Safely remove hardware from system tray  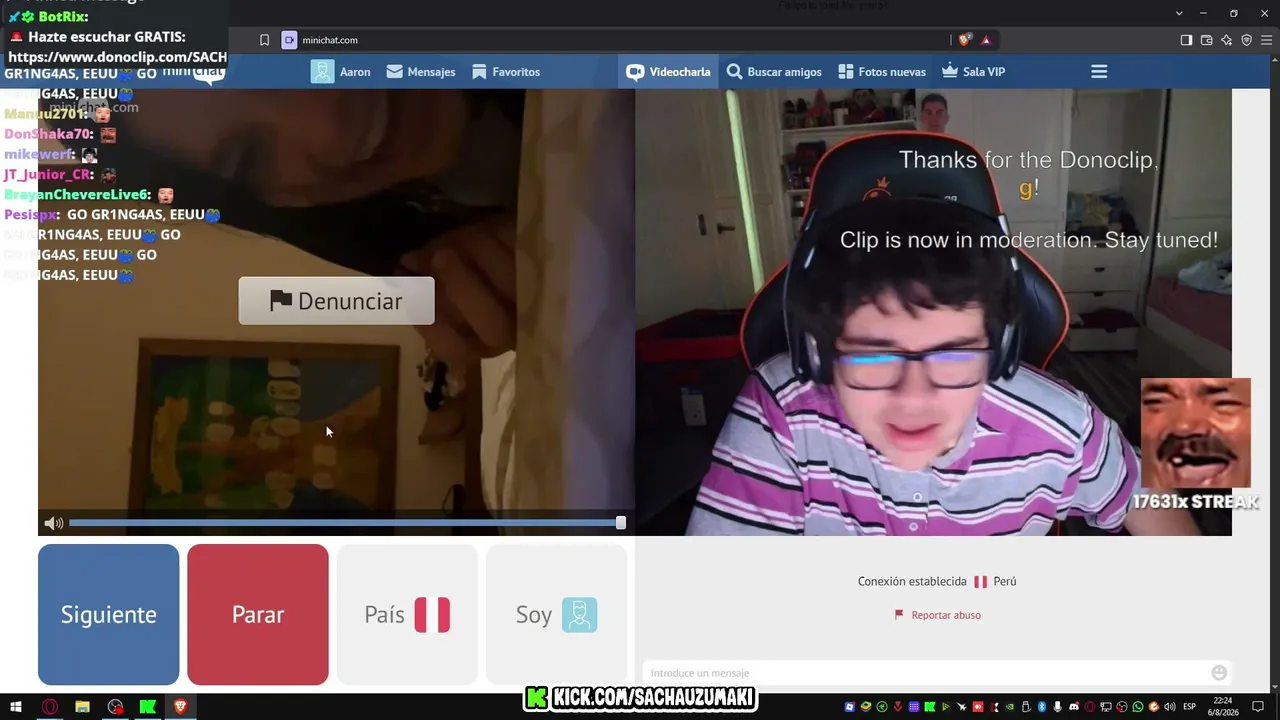tap(1026, 707)
